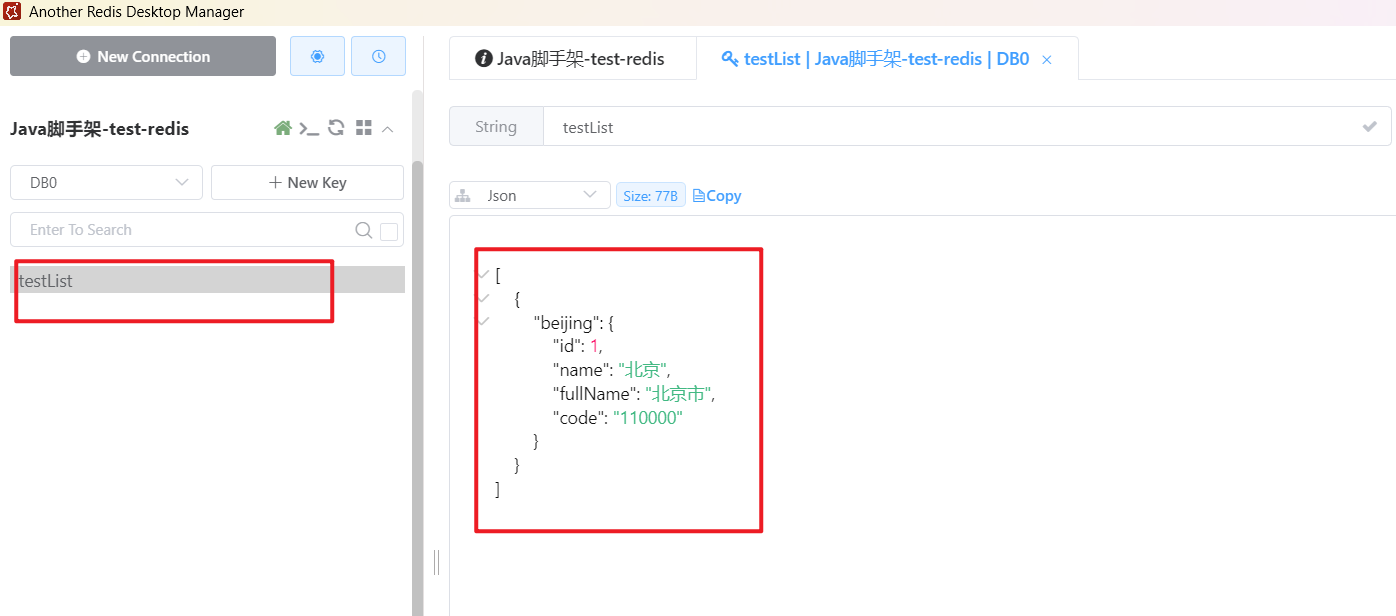Open the Json format viewer dropdown

pyautogui.click(x=530, y=195)
